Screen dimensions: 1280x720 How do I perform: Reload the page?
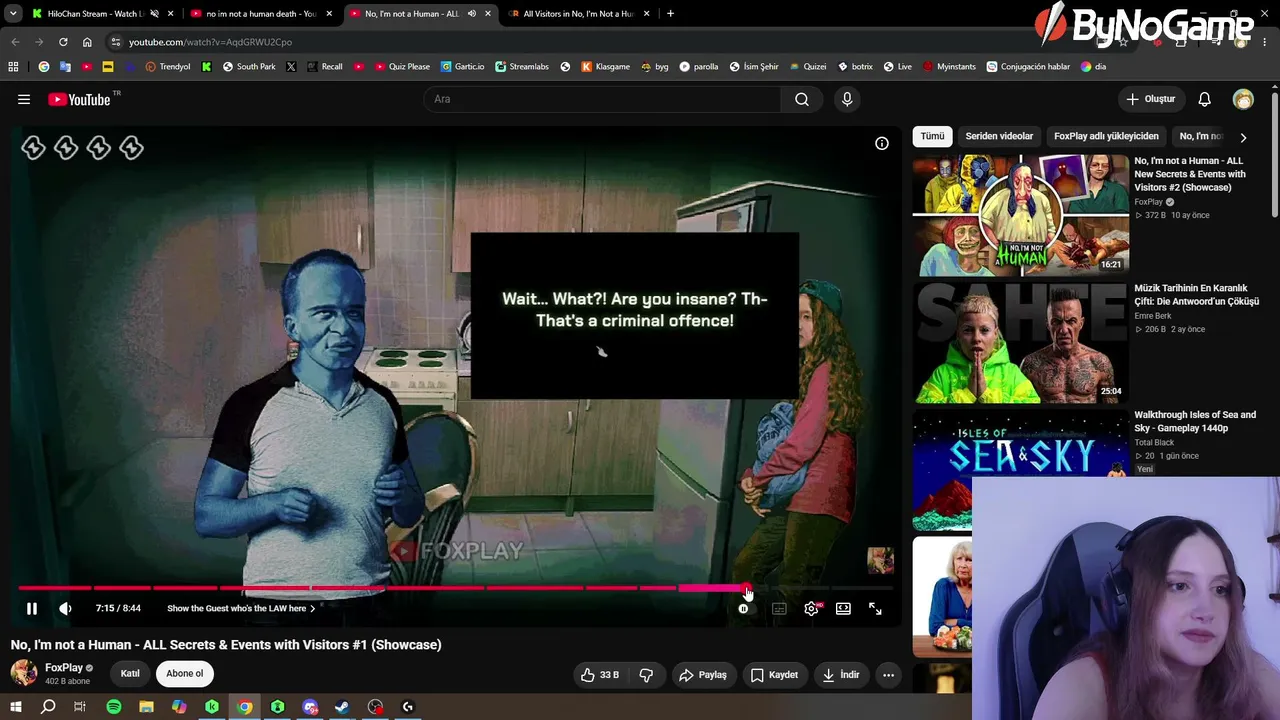(x=63, y=42)
